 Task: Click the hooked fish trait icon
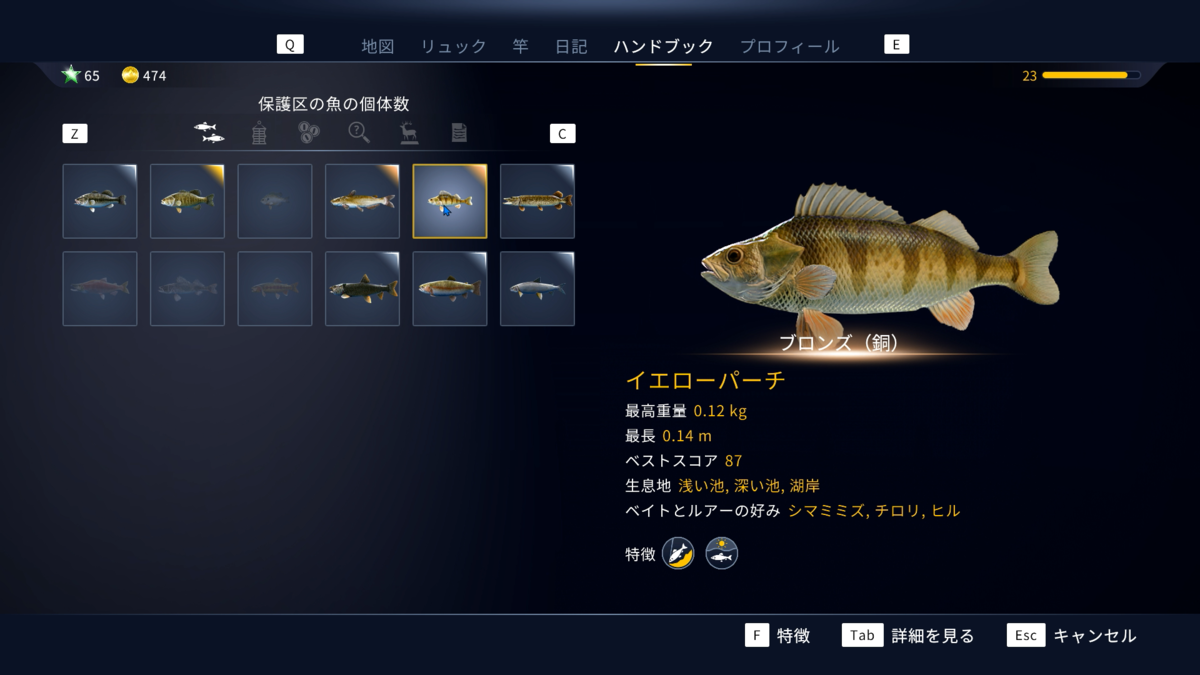tap(678, 553)
